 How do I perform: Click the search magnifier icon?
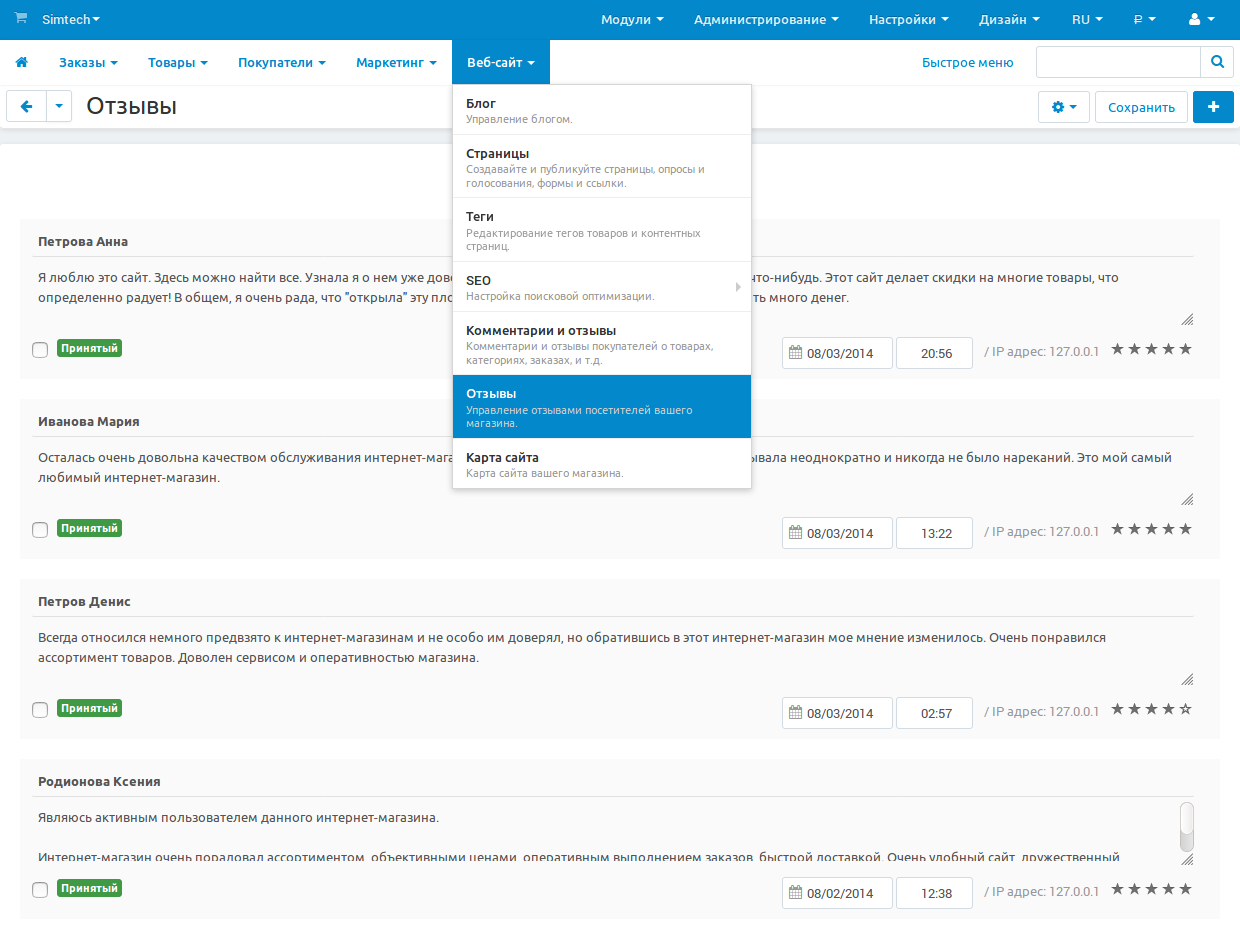coord(1216,62)
